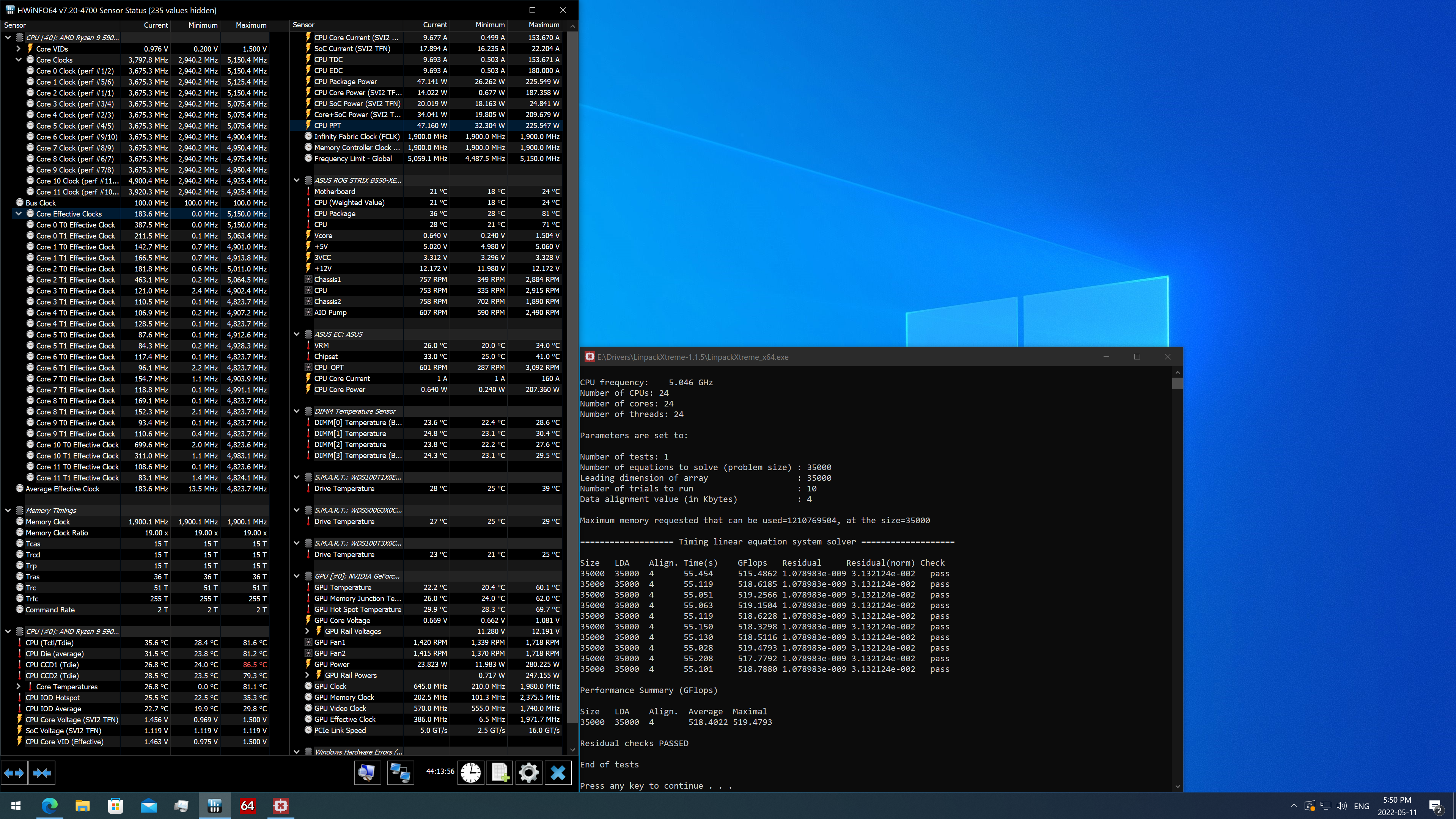Click the right pane Maximum column header

pos(535,25)
